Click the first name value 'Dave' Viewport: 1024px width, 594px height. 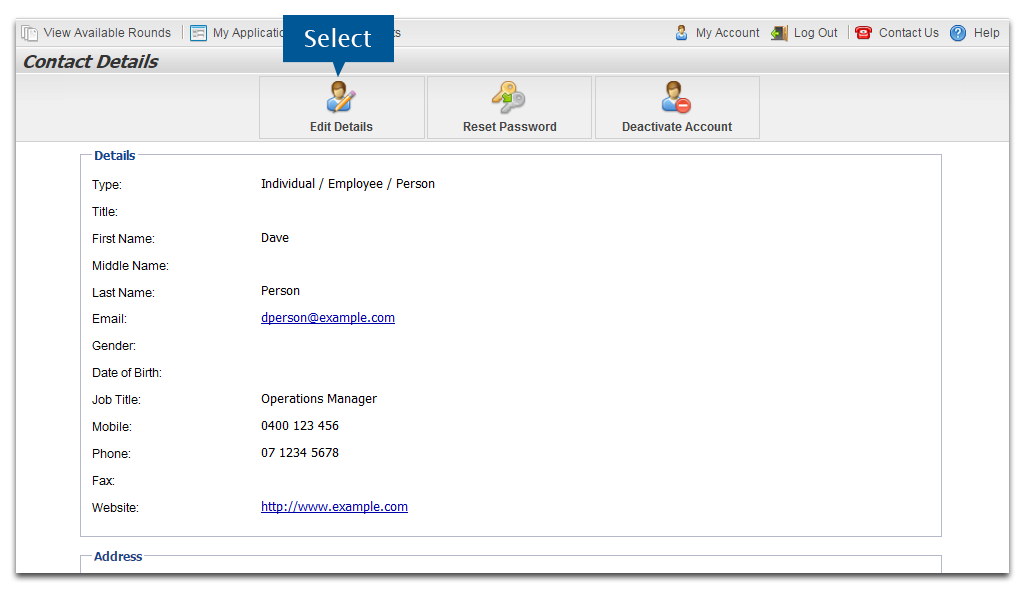[x=275, y=238]
